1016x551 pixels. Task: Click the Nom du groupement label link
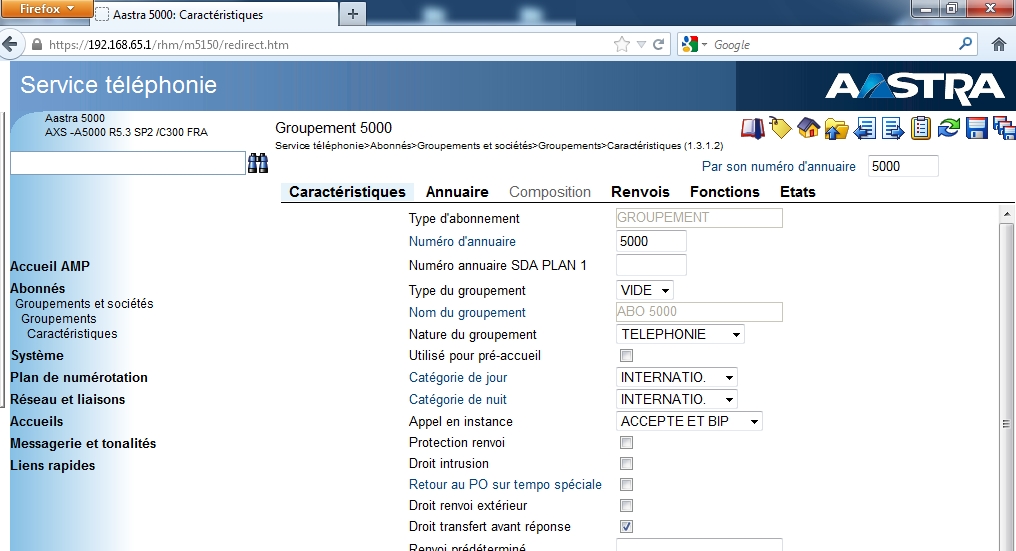[x=467, y=312]
